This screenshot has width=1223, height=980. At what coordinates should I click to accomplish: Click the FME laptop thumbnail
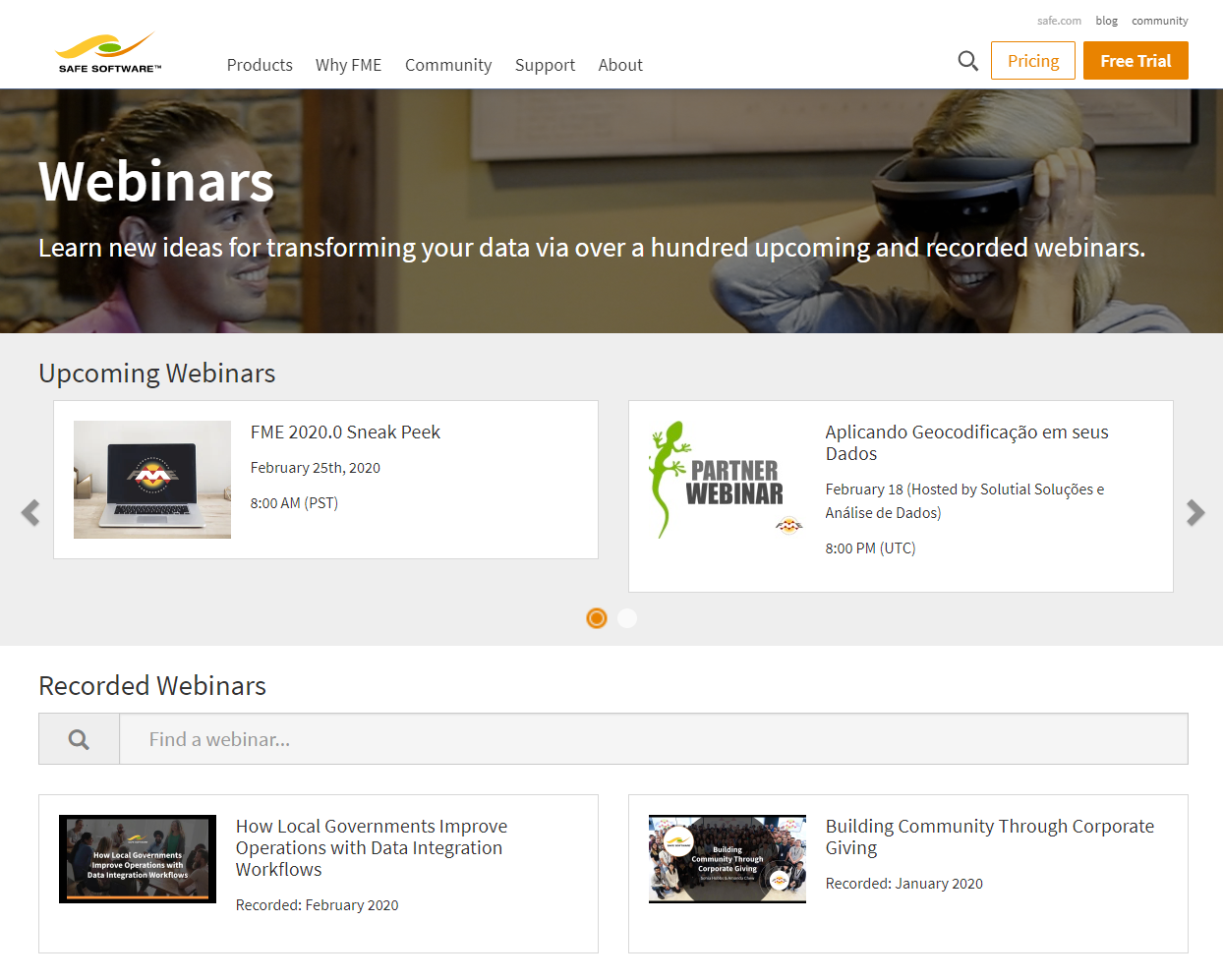pyautogui.click(x=152, y=480)
